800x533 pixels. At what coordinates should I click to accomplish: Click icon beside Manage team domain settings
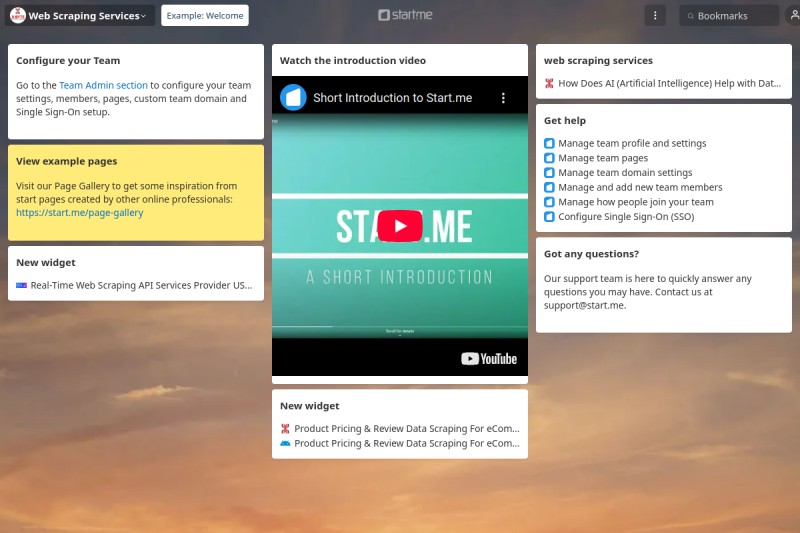(549, 172)
